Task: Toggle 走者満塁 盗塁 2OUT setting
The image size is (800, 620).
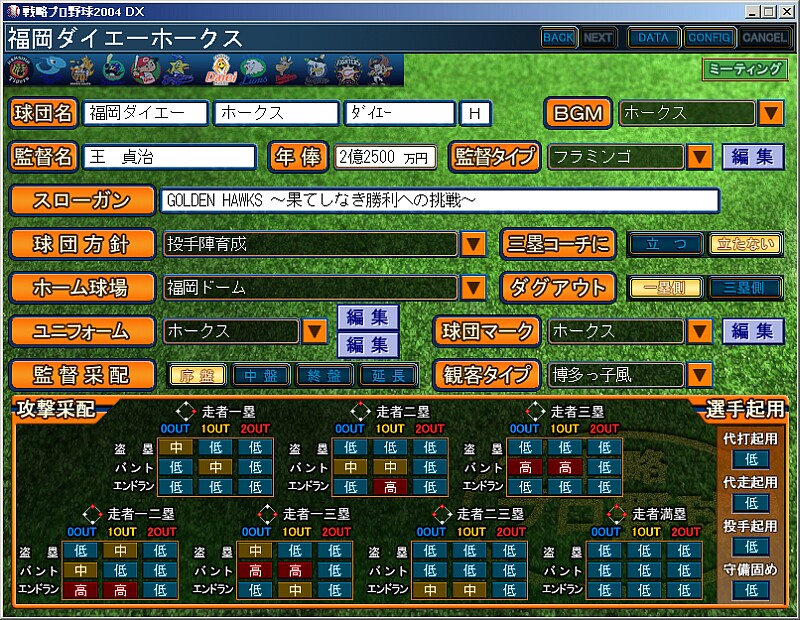Action: point(684,551)
